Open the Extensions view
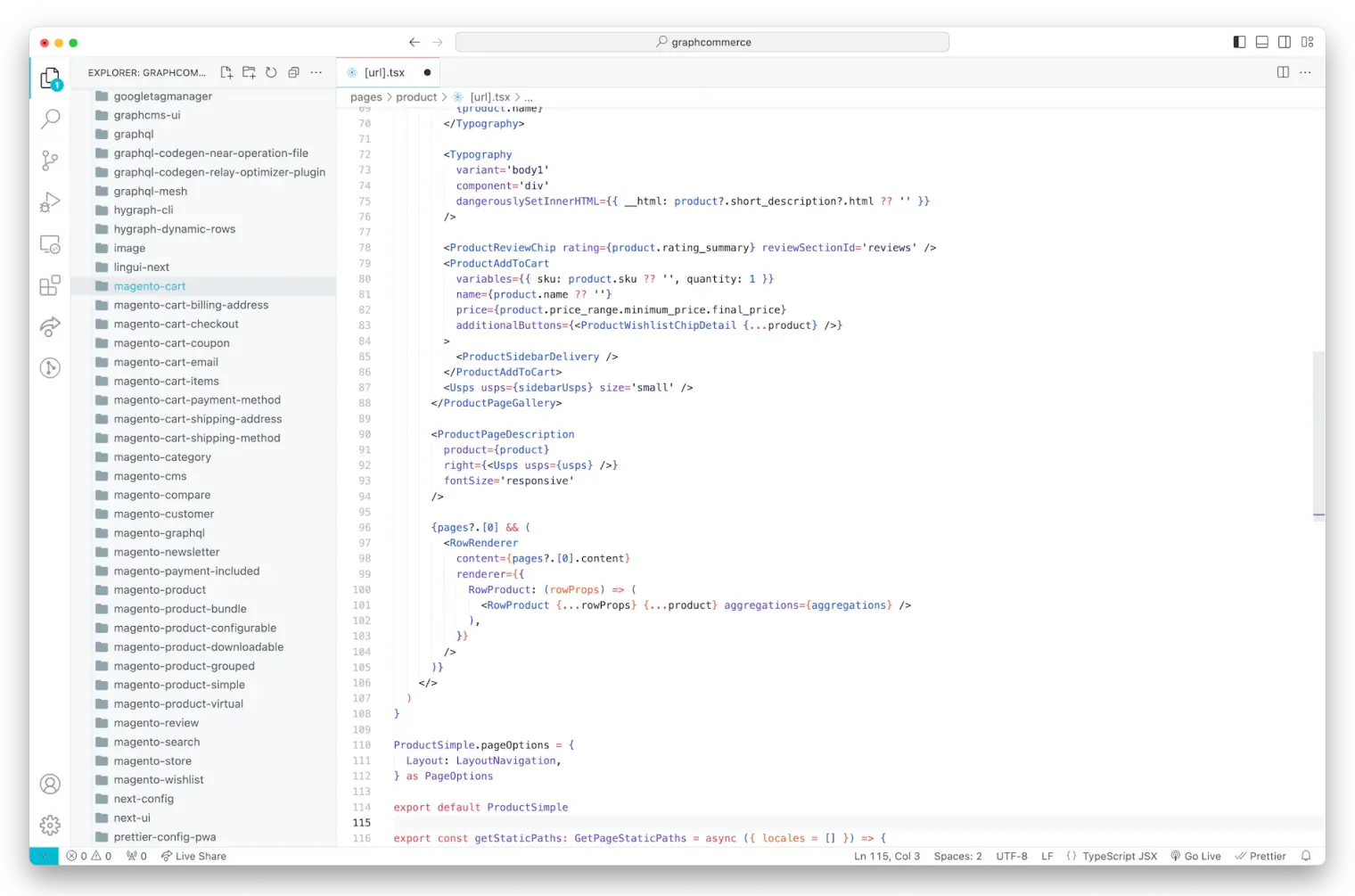The width and height of the screenshot is (1355, 896). (x=50, y=285)
